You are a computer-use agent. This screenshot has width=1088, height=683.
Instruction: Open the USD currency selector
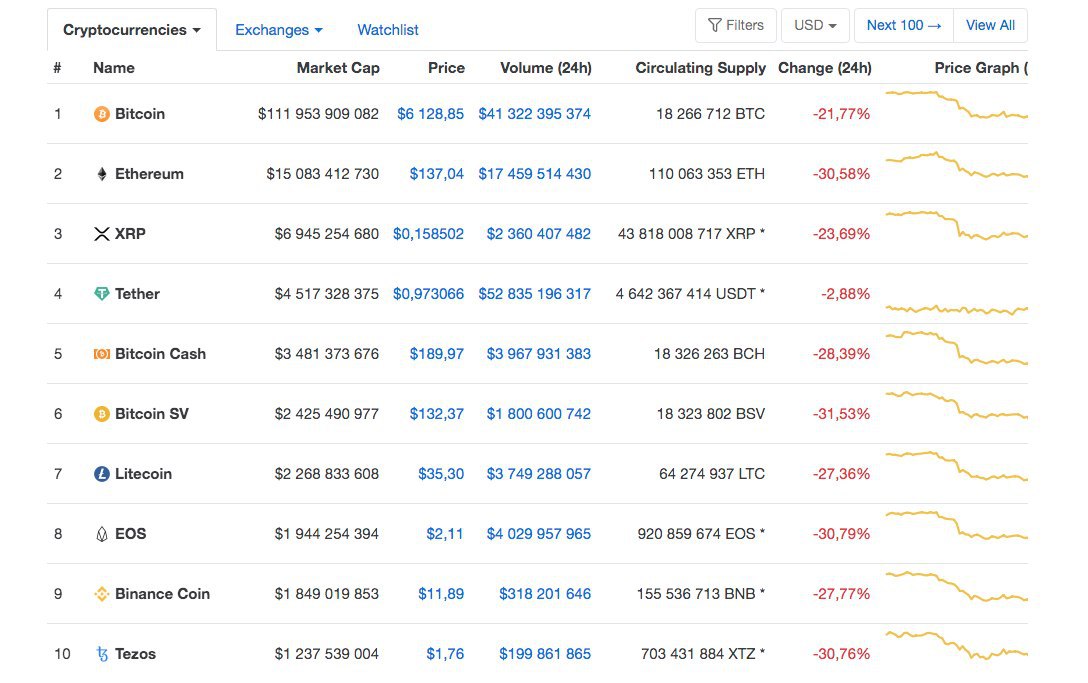click(x=815, y=26)
